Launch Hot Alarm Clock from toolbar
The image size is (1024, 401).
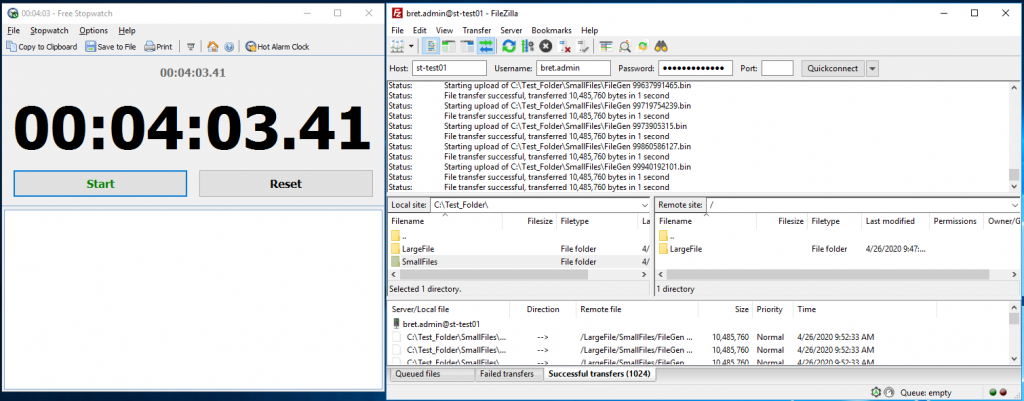[277, 46]
